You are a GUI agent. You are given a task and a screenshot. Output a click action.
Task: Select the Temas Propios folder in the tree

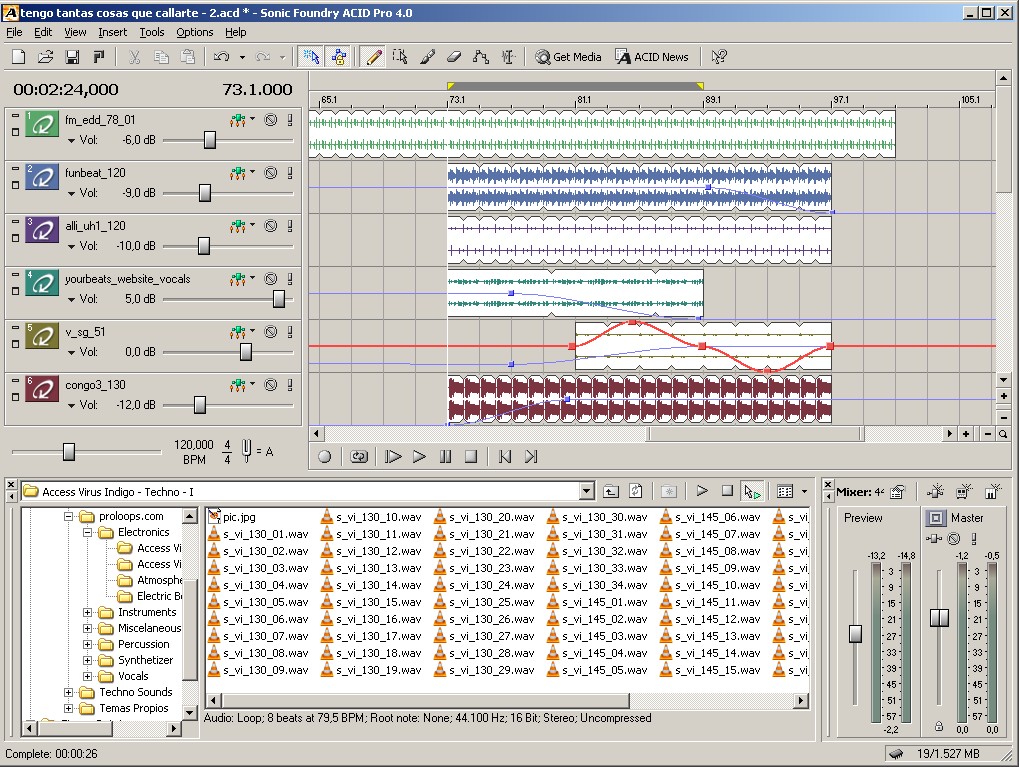pyautogui.click(x=133, y=708)
